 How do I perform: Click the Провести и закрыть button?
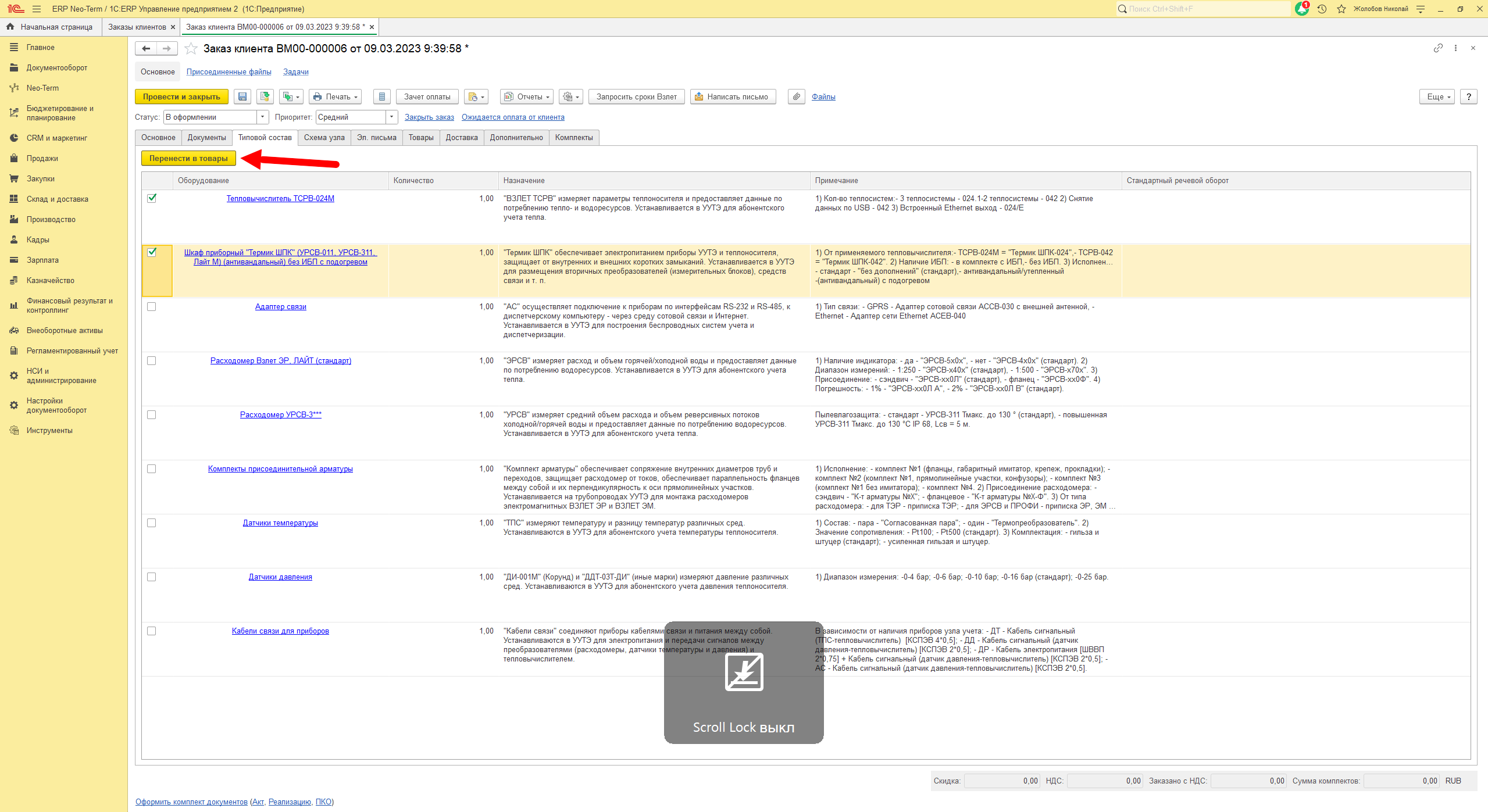tap(181, 96)
